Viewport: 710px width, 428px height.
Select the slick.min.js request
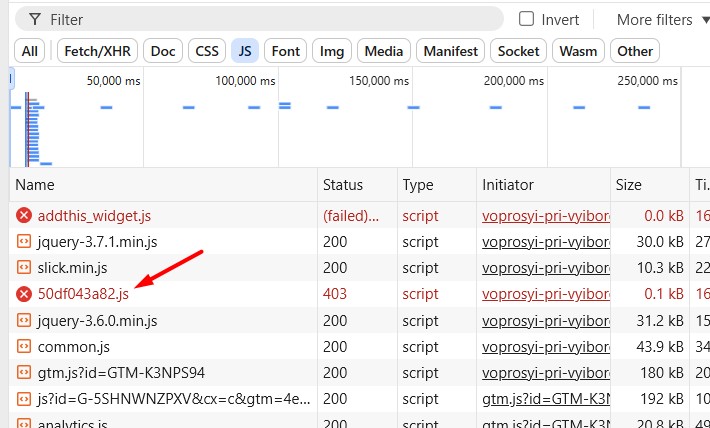click(x=72, y=268)
